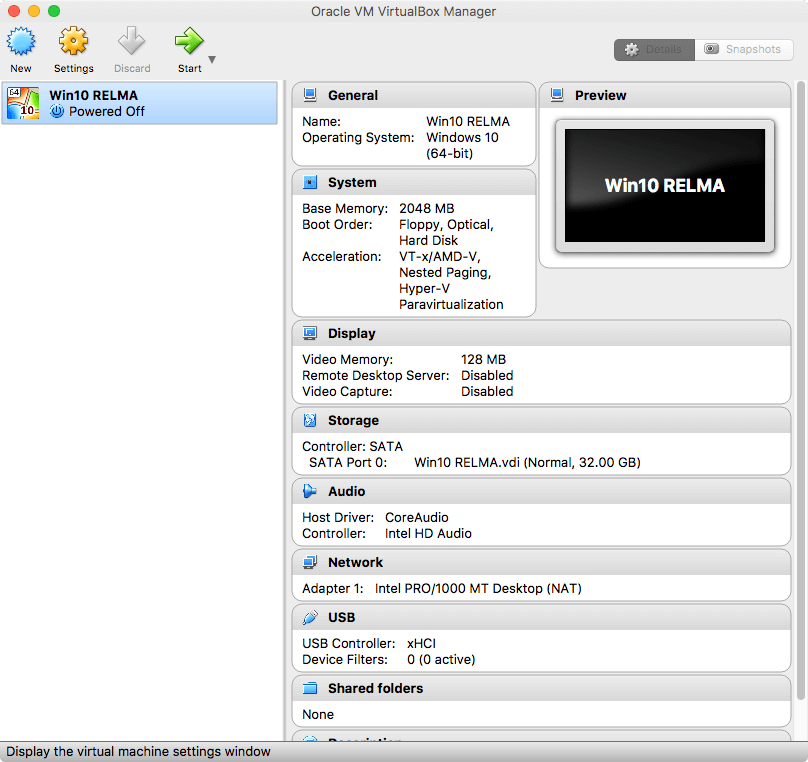Click the Device Filters 0 (0 active) value
Screen dimensions: 808x762
(441, 659)
